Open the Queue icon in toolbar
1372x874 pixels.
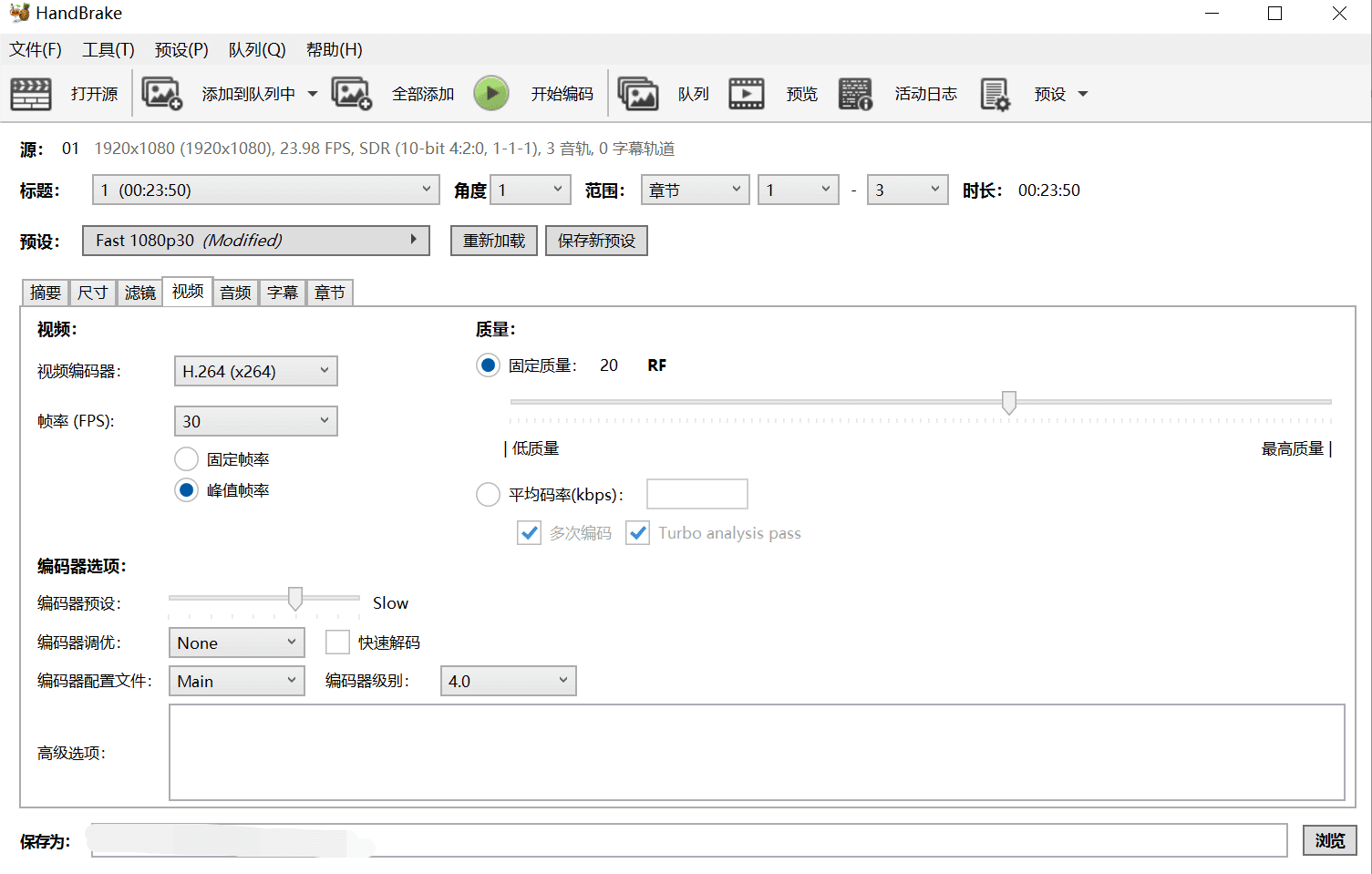click(x=638, y=94)
